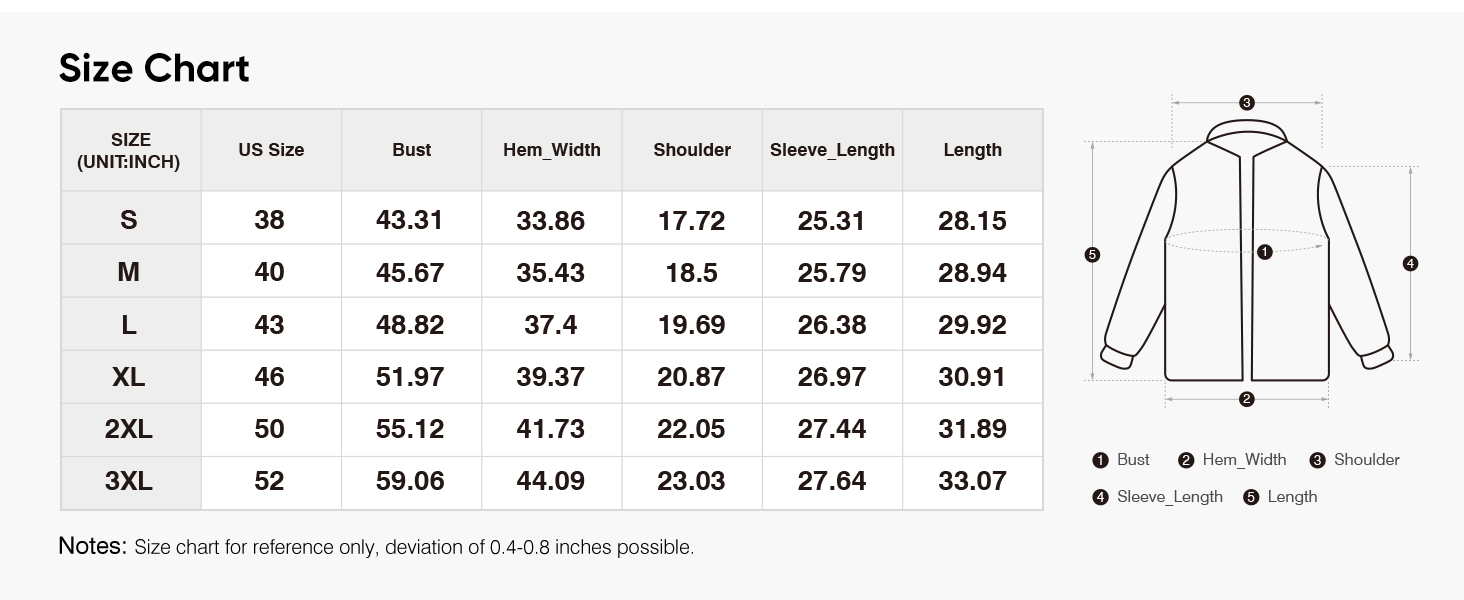Click the Bust value 43.31 for size S
Image resolution: width=1464 pixels, height=600 pixels.
410,220
